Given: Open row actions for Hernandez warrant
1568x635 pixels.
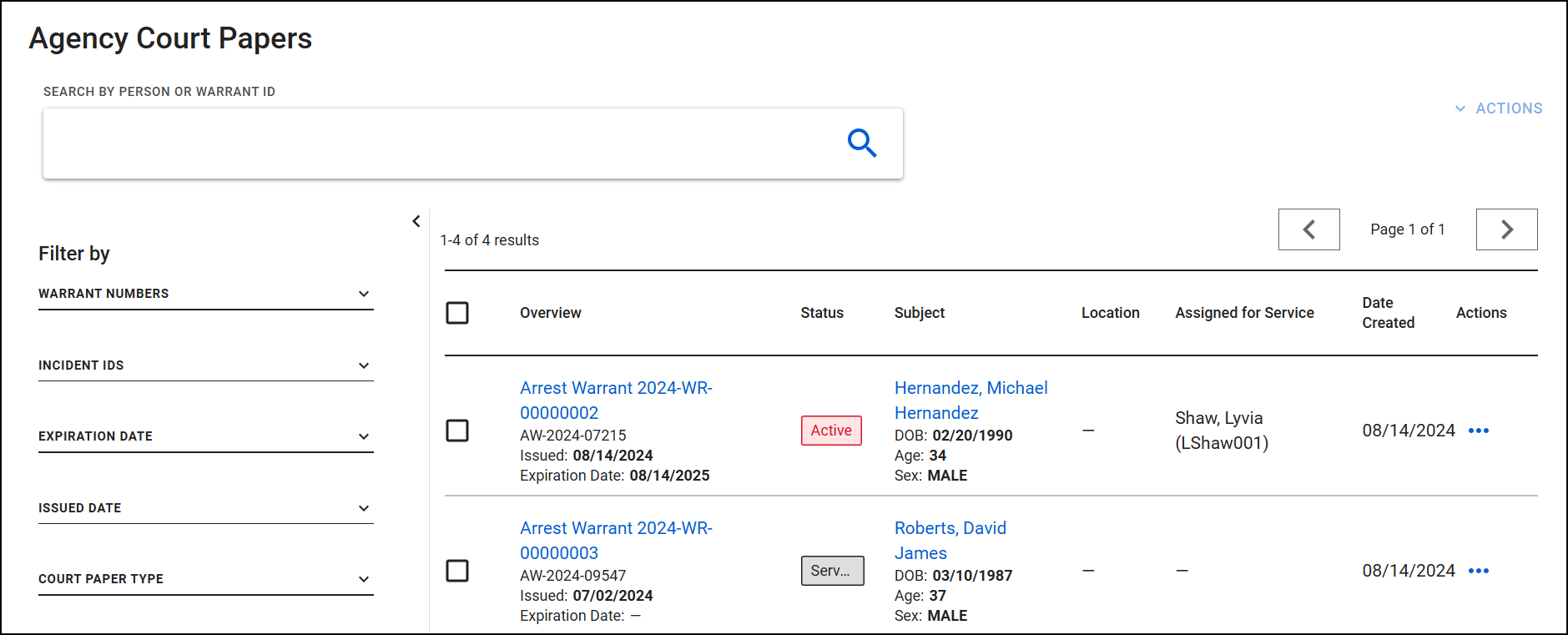Looking at the screenshot, I should [1478, 431].
